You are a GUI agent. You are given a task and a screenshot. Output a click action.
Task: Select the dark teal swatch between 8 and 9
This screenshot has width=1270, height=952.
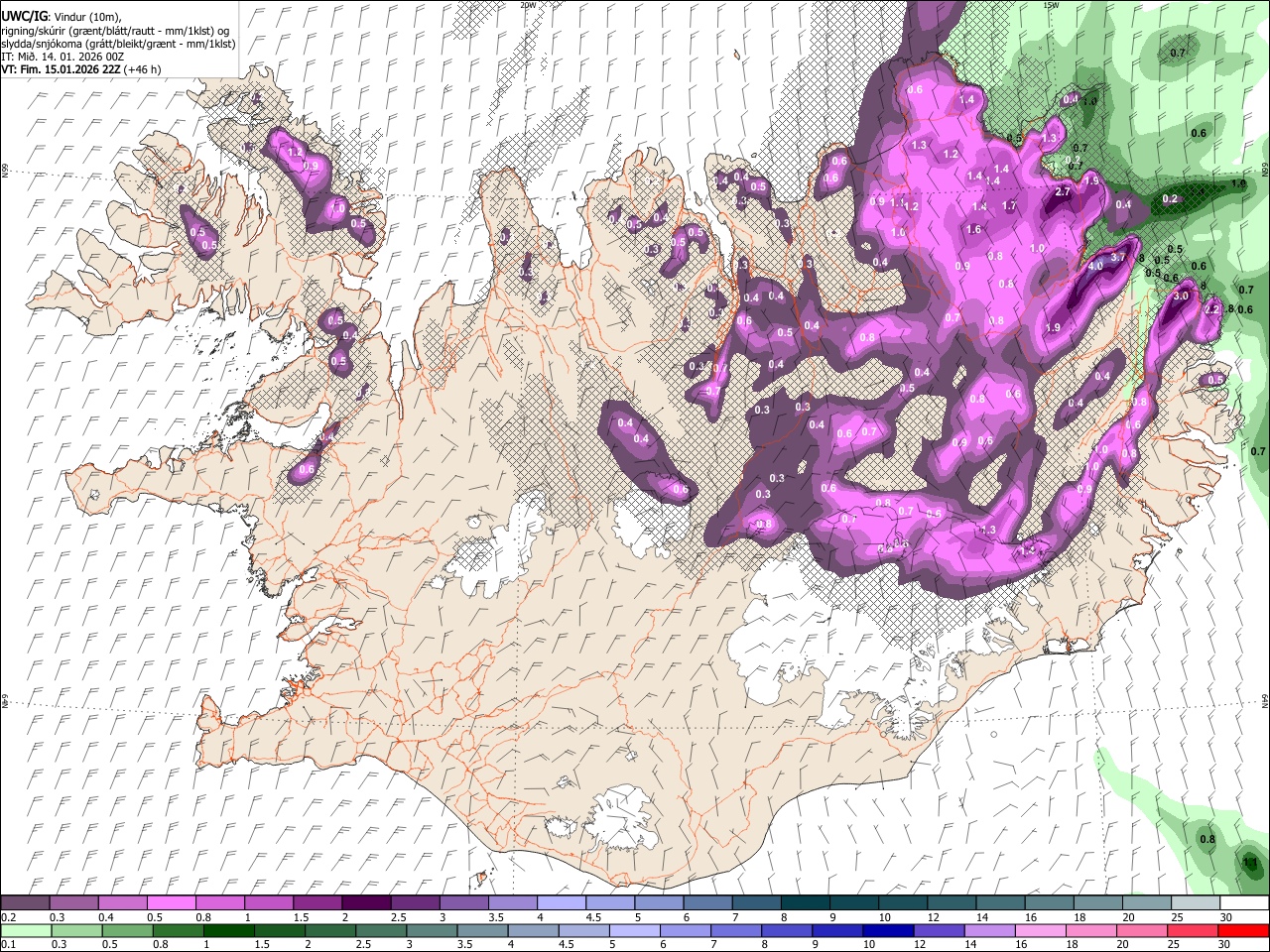click(807, 903)
